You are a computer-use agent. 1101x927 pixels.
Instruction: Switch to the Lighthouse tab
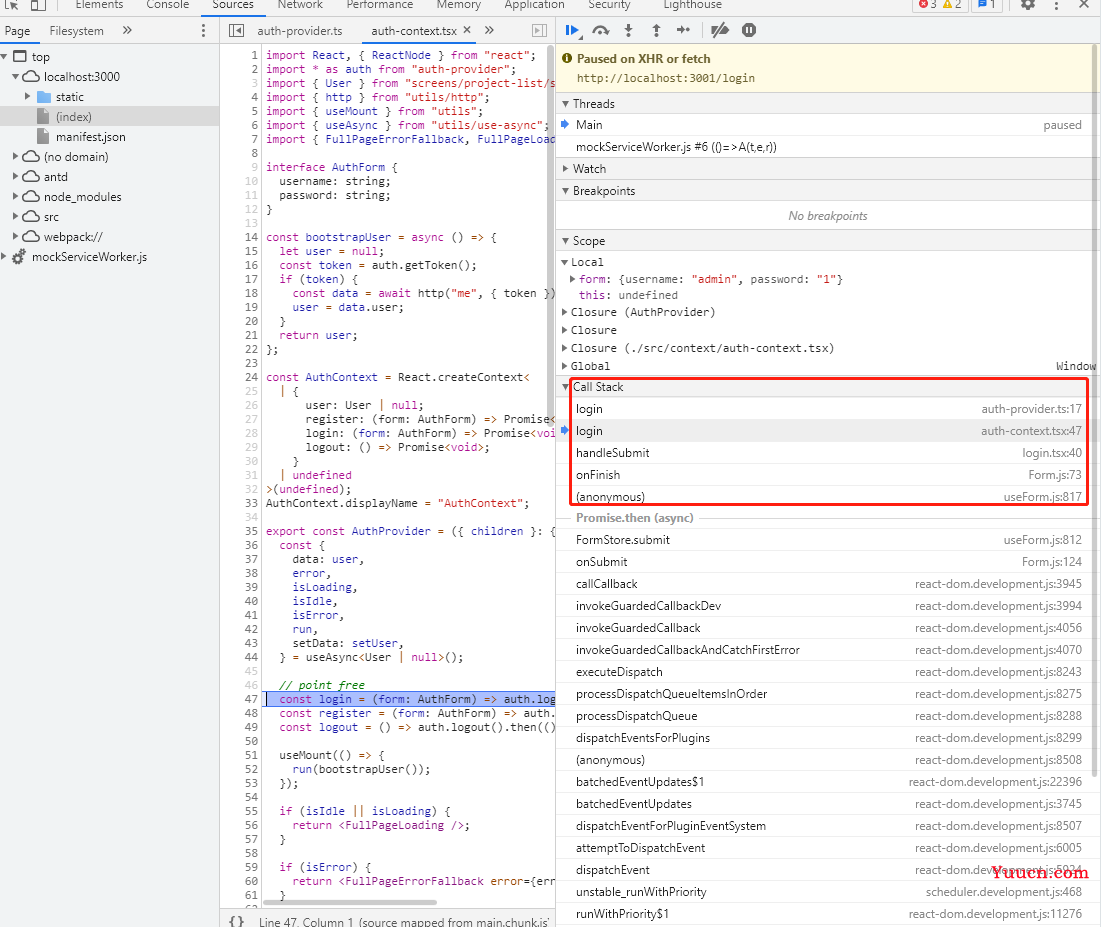tap(692, 5)
